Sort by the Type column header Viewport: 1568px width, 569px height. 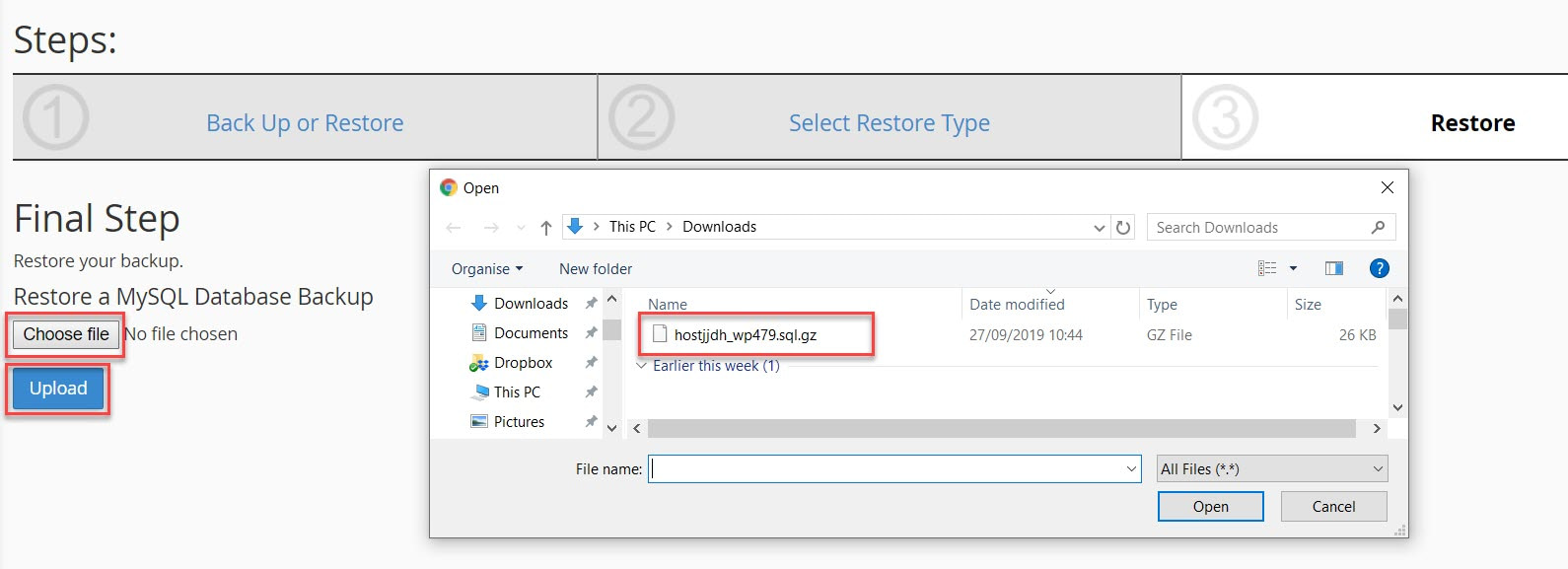click(1162, 305)
